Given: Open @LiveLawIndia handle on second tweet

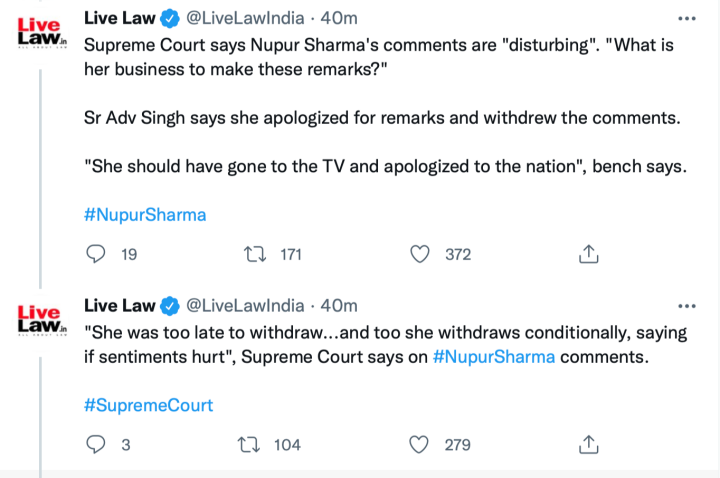Looking at the screenshot, I should (245, 305).
